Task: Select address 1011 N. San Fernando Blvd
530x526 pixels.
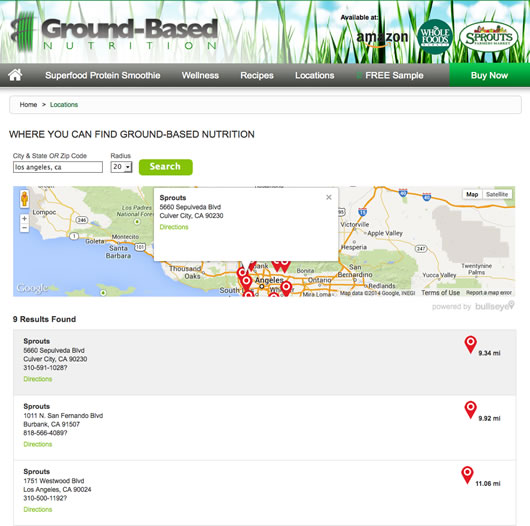Action: point(63,415)
